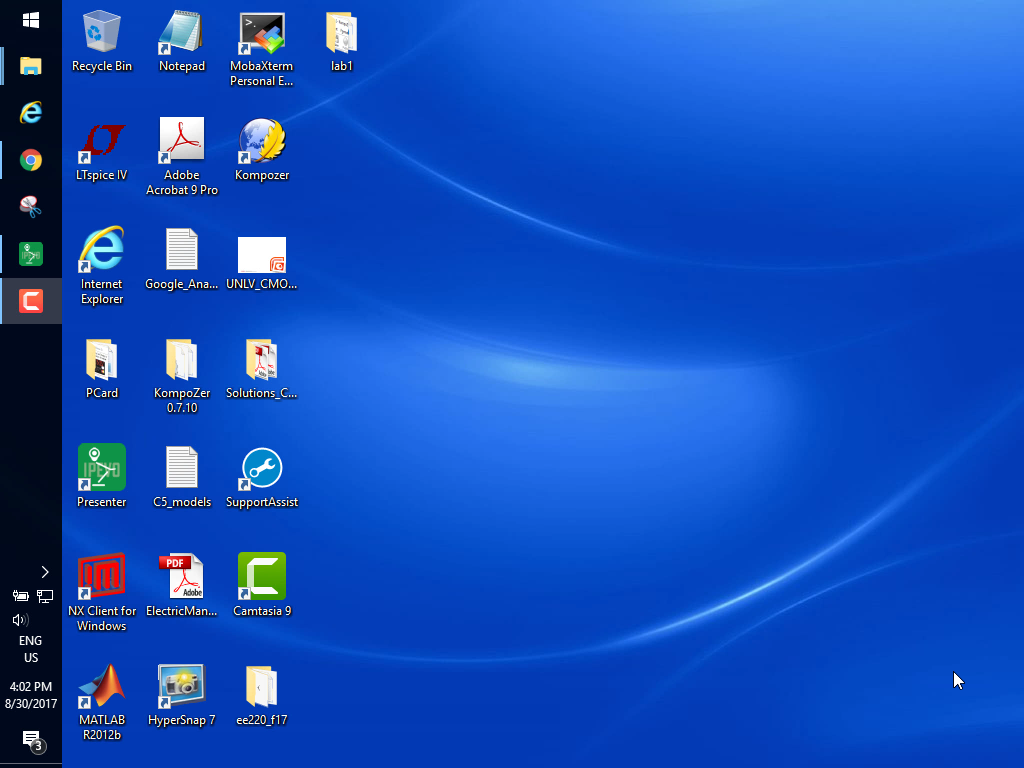The height and width of the screenshot is (768, 1024).
Task: Expand hidden system tray icons chevron
Action: 44,572
